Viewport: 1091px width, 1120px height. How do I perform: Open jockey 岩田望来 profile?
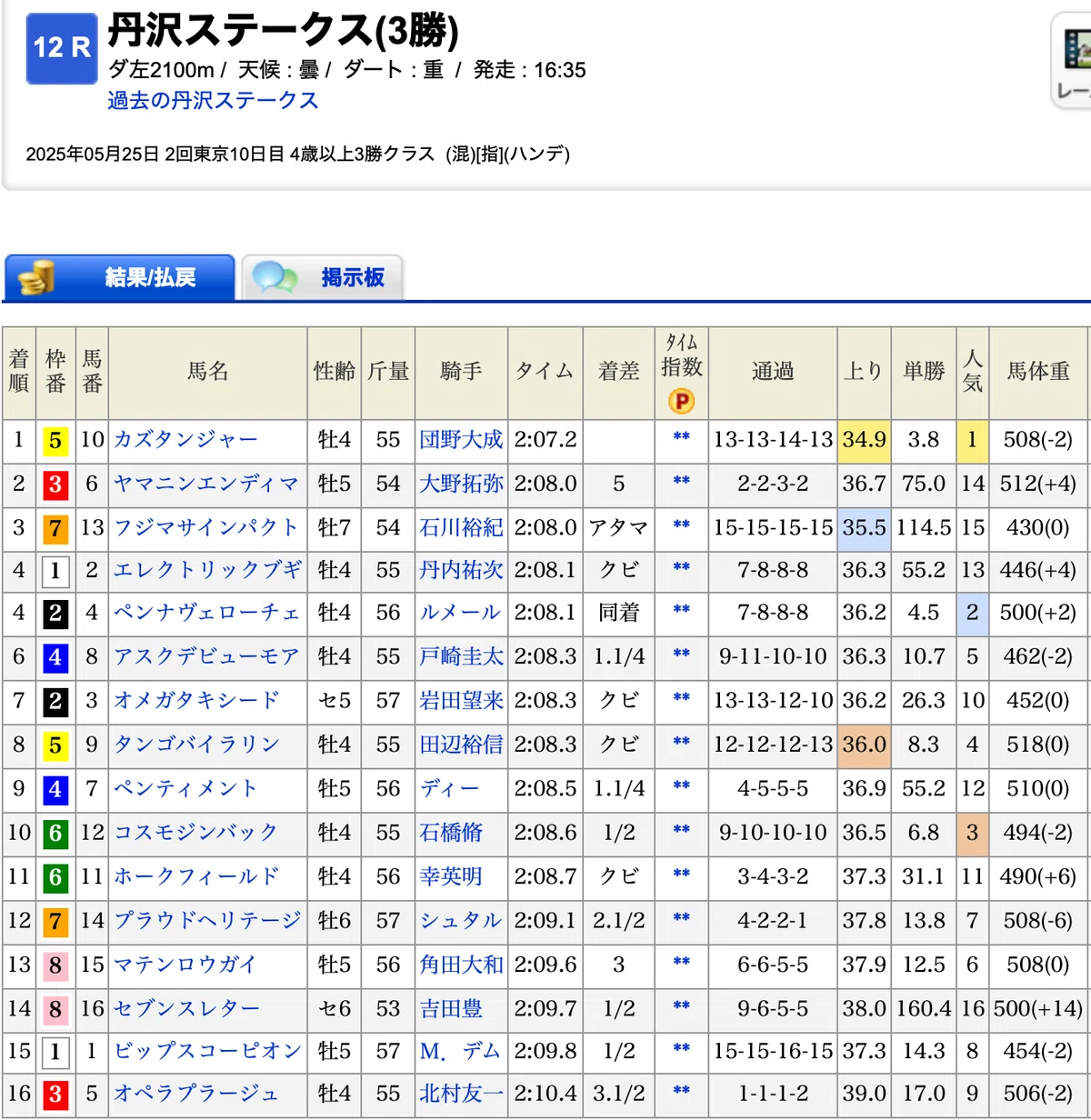click(x=461, y=700)
